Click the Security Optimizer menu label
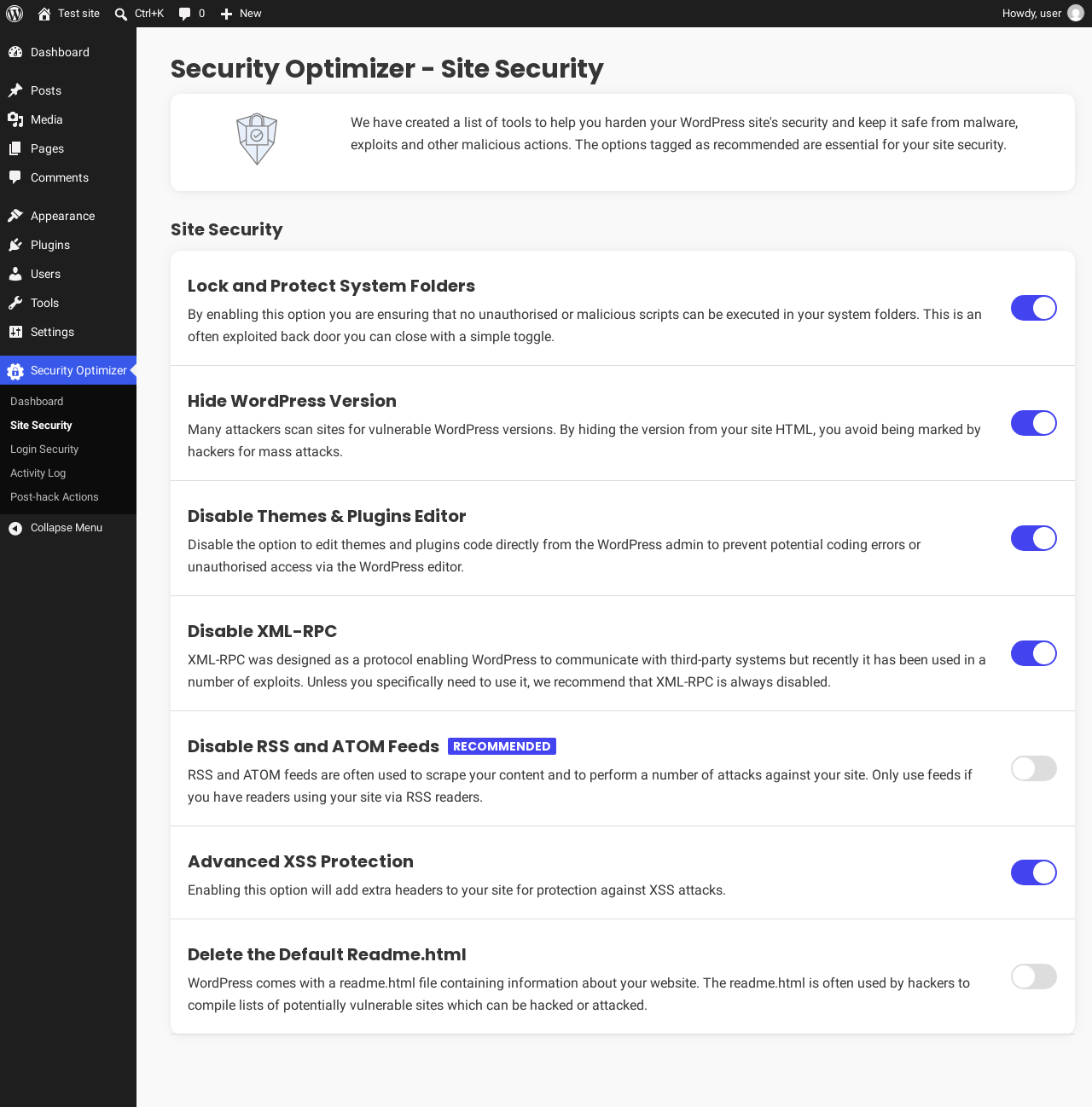1092x1107 pixels. [x=78, y=370]
